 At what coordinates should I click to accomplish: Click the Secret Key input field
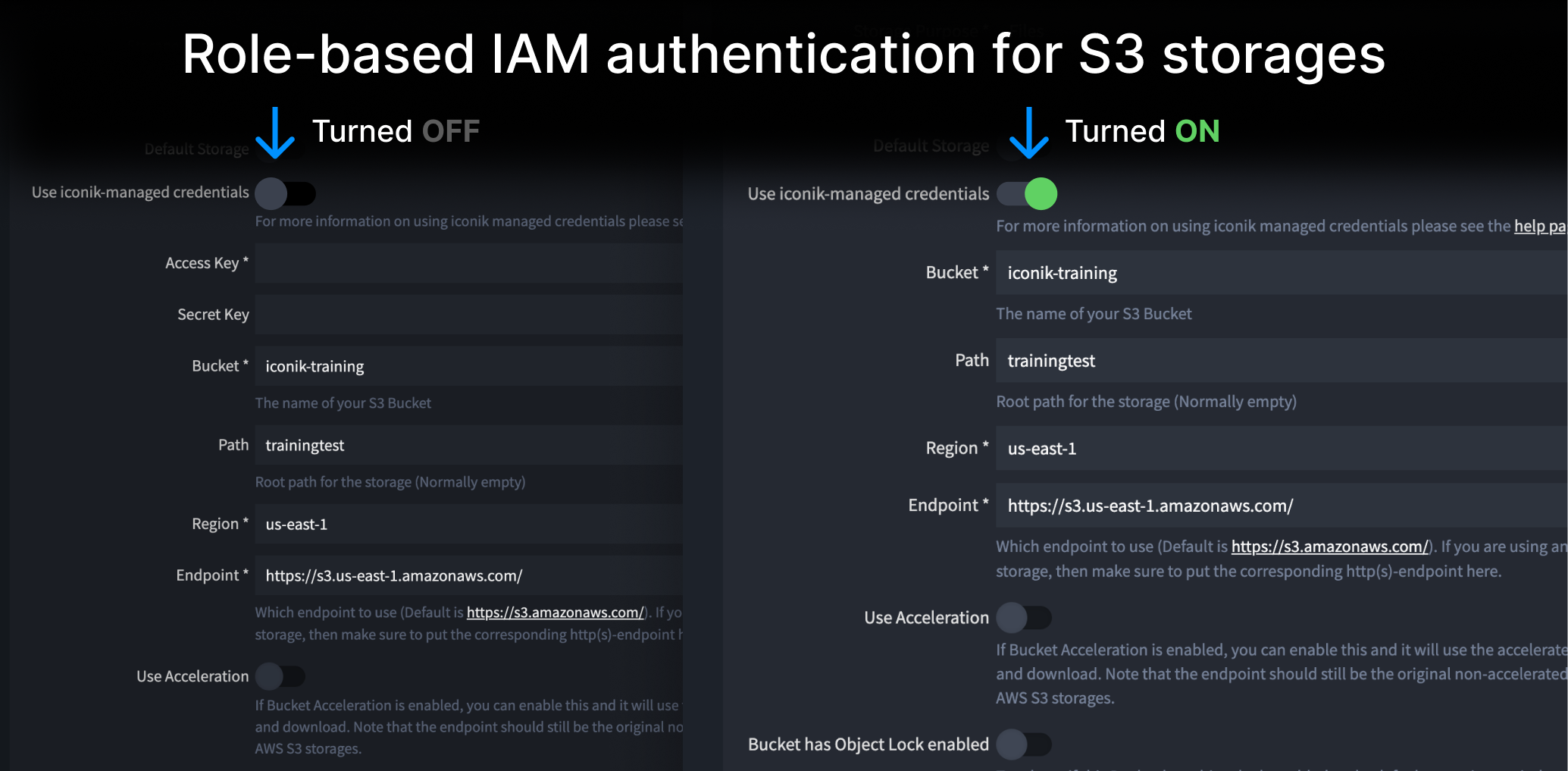[468, 315]
